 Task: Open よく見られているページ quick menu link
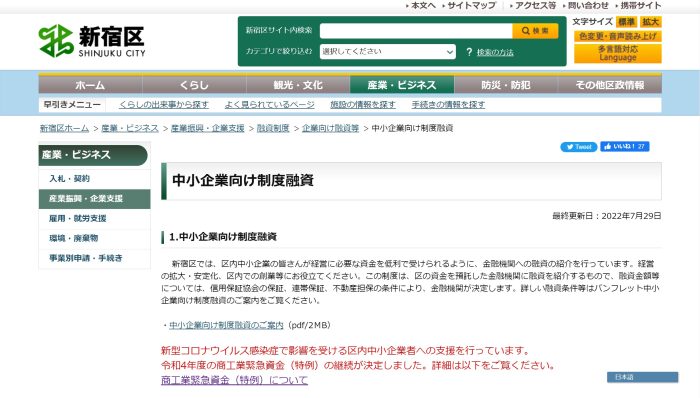pyautogui.click(x=269, y=104)
